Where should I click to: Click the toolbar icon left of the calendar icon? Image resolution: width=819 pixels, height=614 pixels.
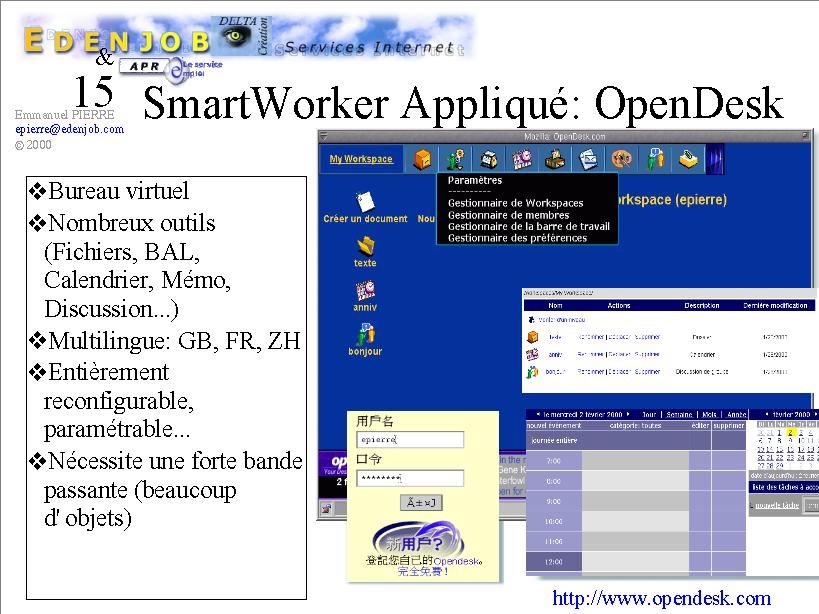488,159
